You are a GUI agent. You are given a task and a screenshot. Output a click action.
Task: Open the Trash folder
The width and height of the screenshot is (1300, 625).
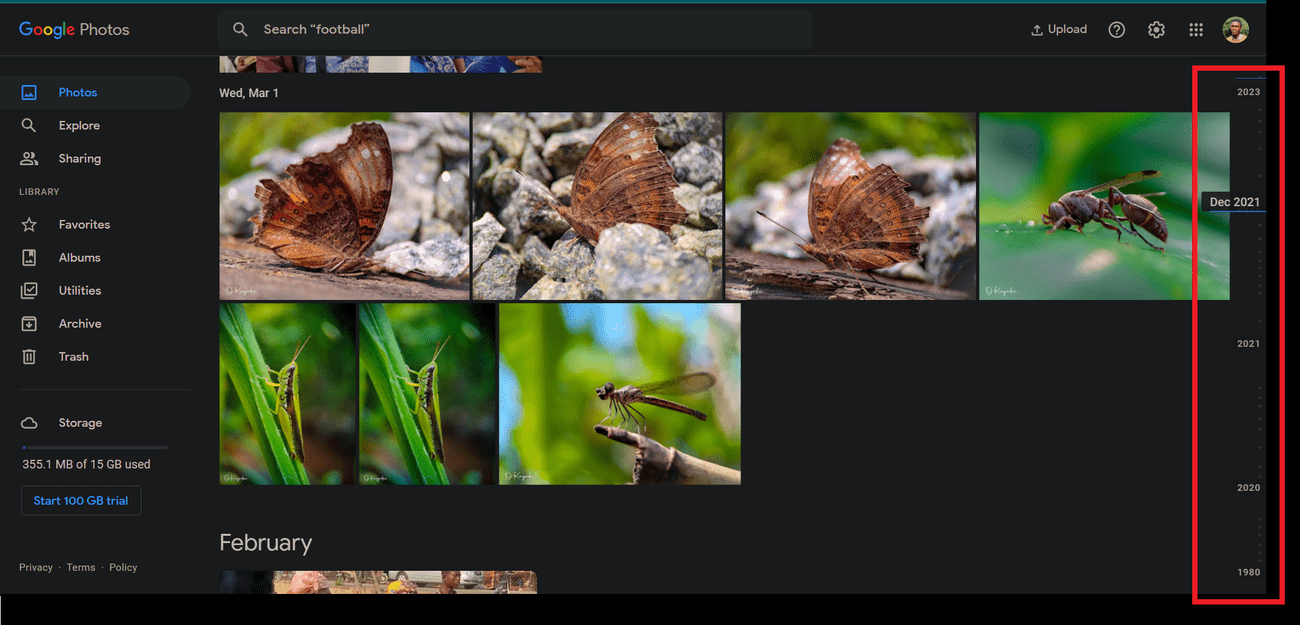[73, 357]
